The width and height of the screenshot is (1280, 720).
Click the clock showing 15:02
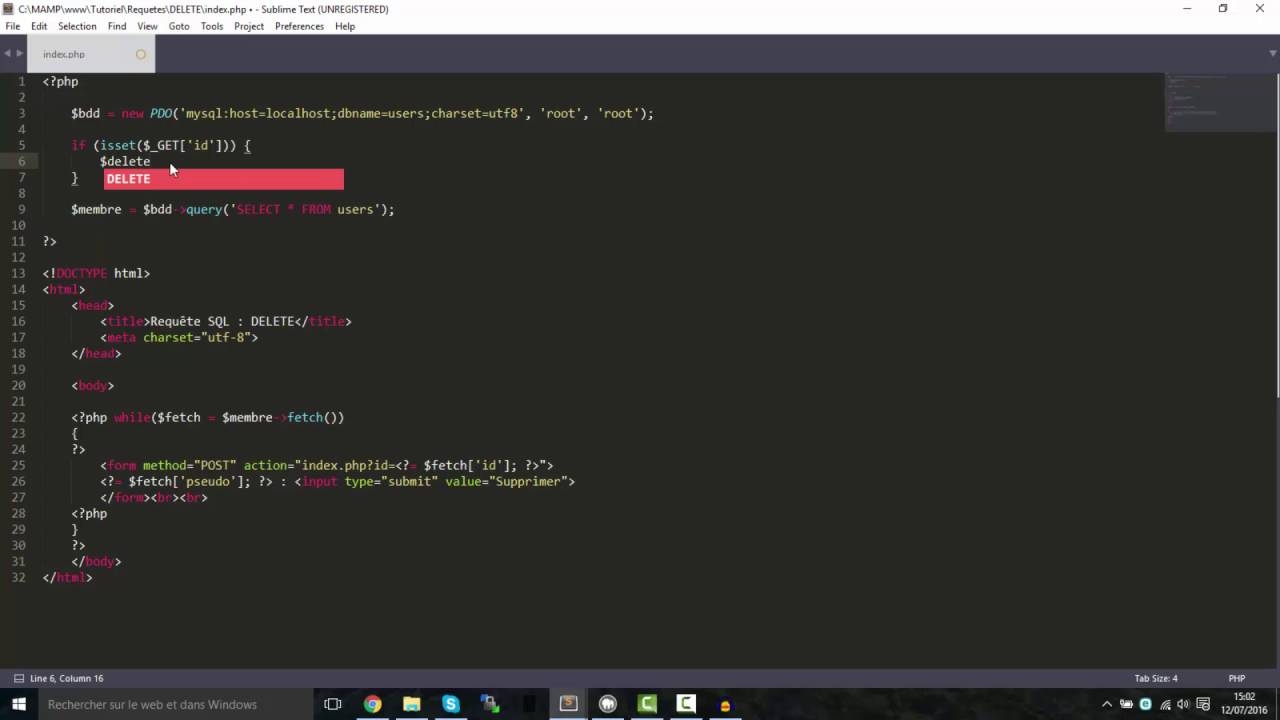tap(1243, 703)
